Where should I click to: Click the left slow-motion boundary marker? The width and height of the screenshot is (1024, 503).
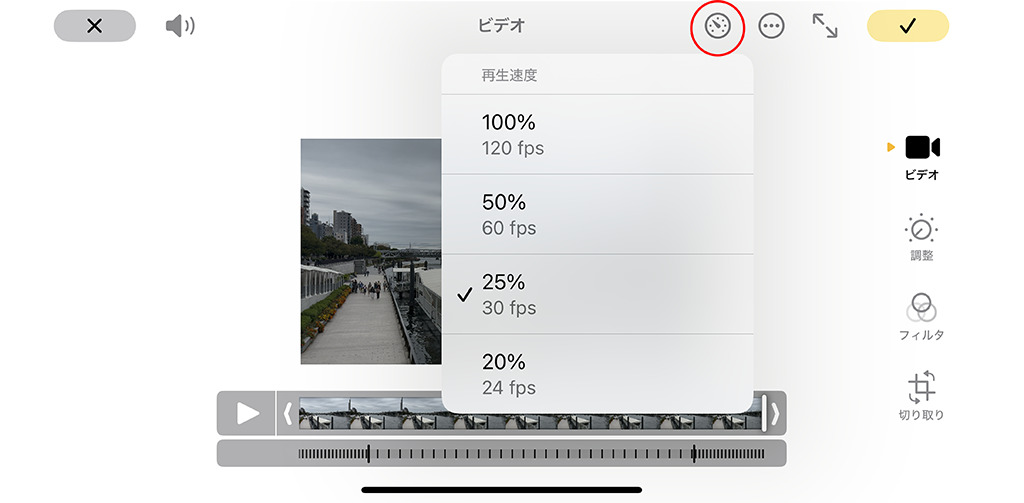tap(369, 453)
